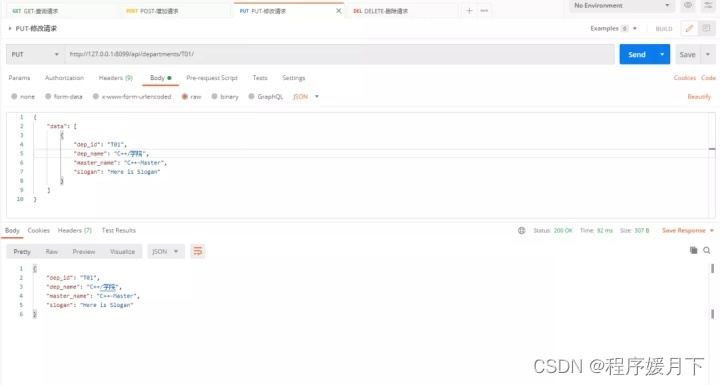
Task: Select the GraphQL body type
Action: (266, 96)
